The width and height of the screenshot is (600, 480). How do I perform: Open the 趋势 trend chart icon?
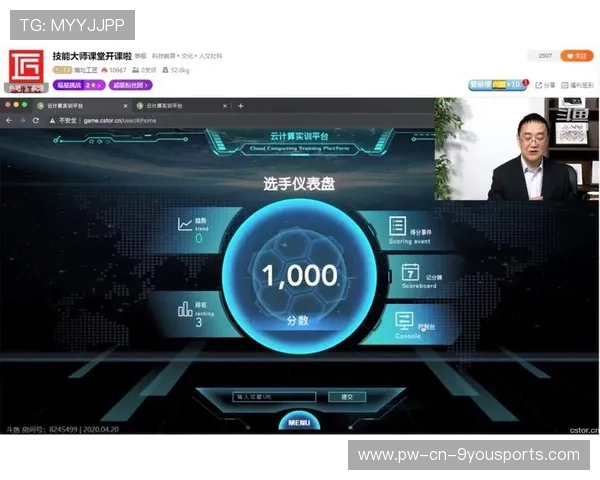pos(184,224)
